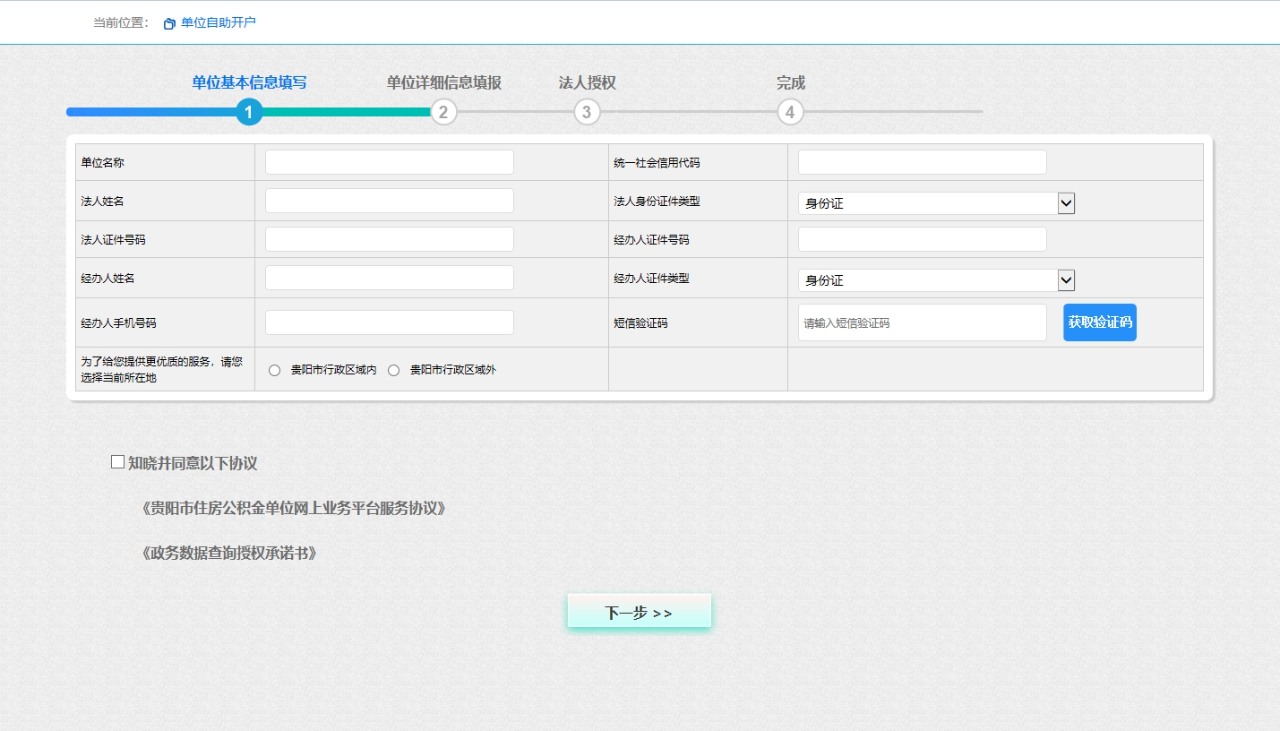The image size is (1280, 731).
Task: Go to 完成 step label
Action: (791, 83)
